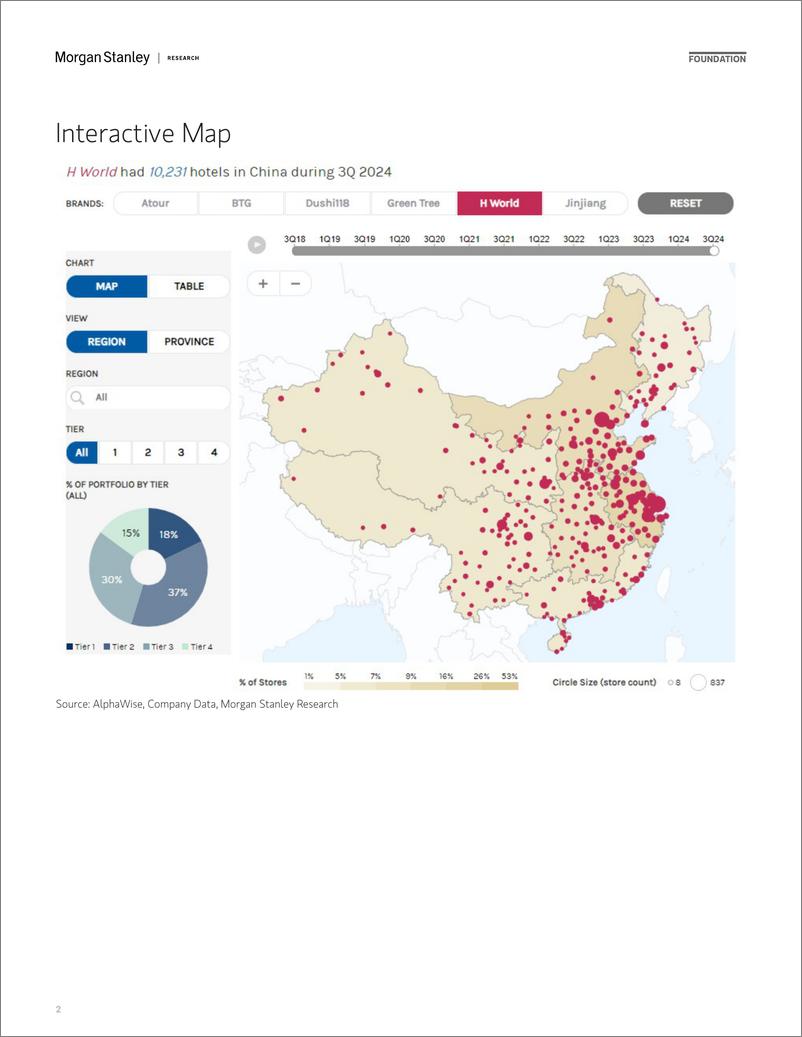Select tier 1
This screenshot has height=1037, width=802.
[114, 452]
